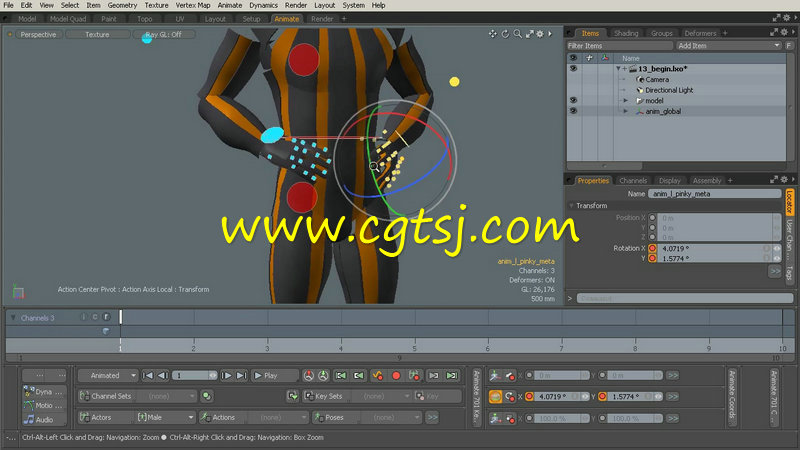Go to the last frame
Screen dimensions: 800x450
pyautogui.click(x=241, y=376)
